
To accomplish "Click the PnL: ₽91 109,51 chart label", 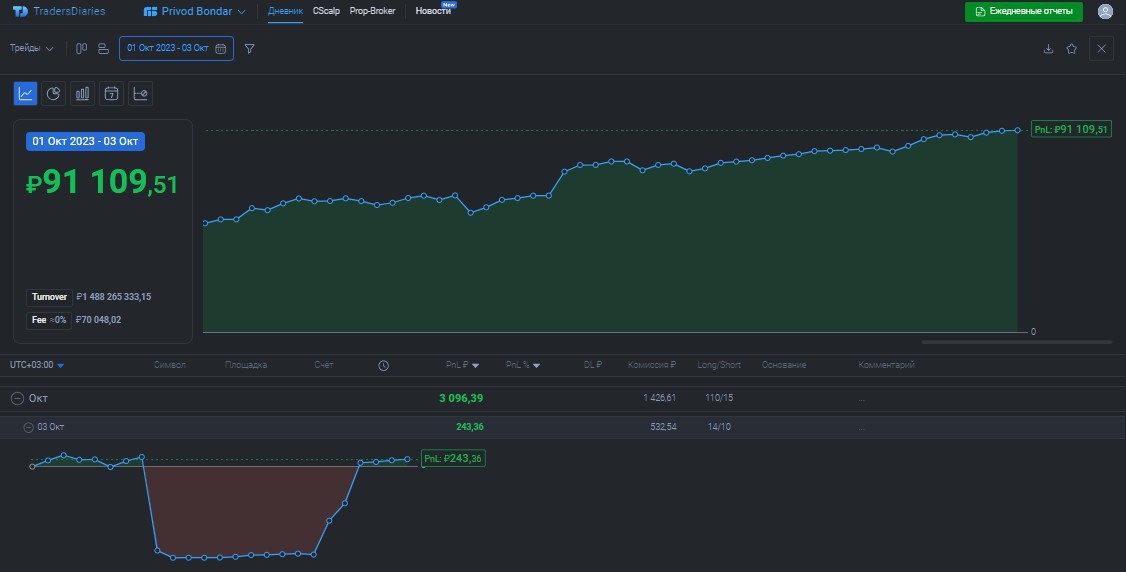I will click(1071, 129).
